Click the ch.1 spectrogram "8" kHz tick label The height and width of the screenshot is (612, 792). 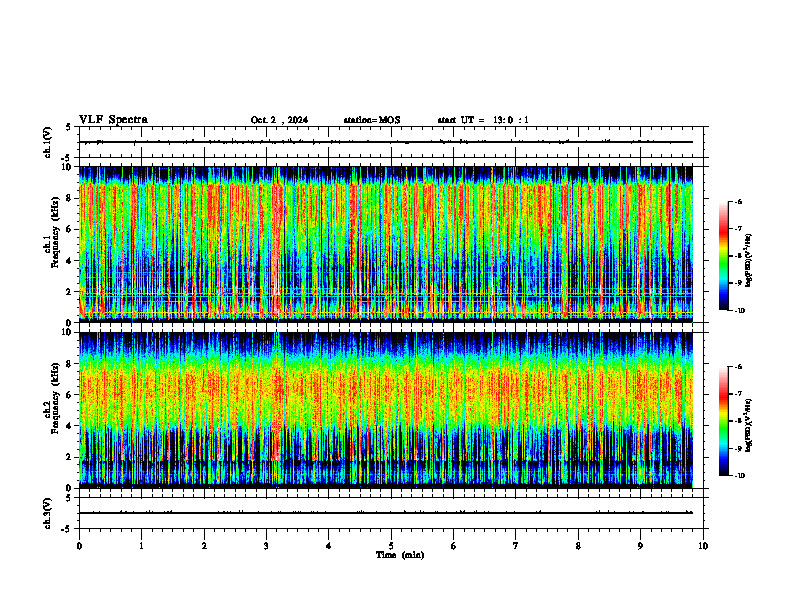pos(69,198)
